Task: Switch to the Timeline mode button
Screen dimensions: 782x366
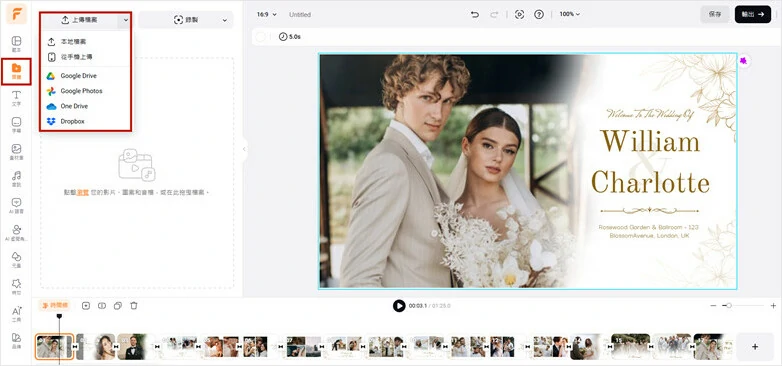Action: coord(54,305)
